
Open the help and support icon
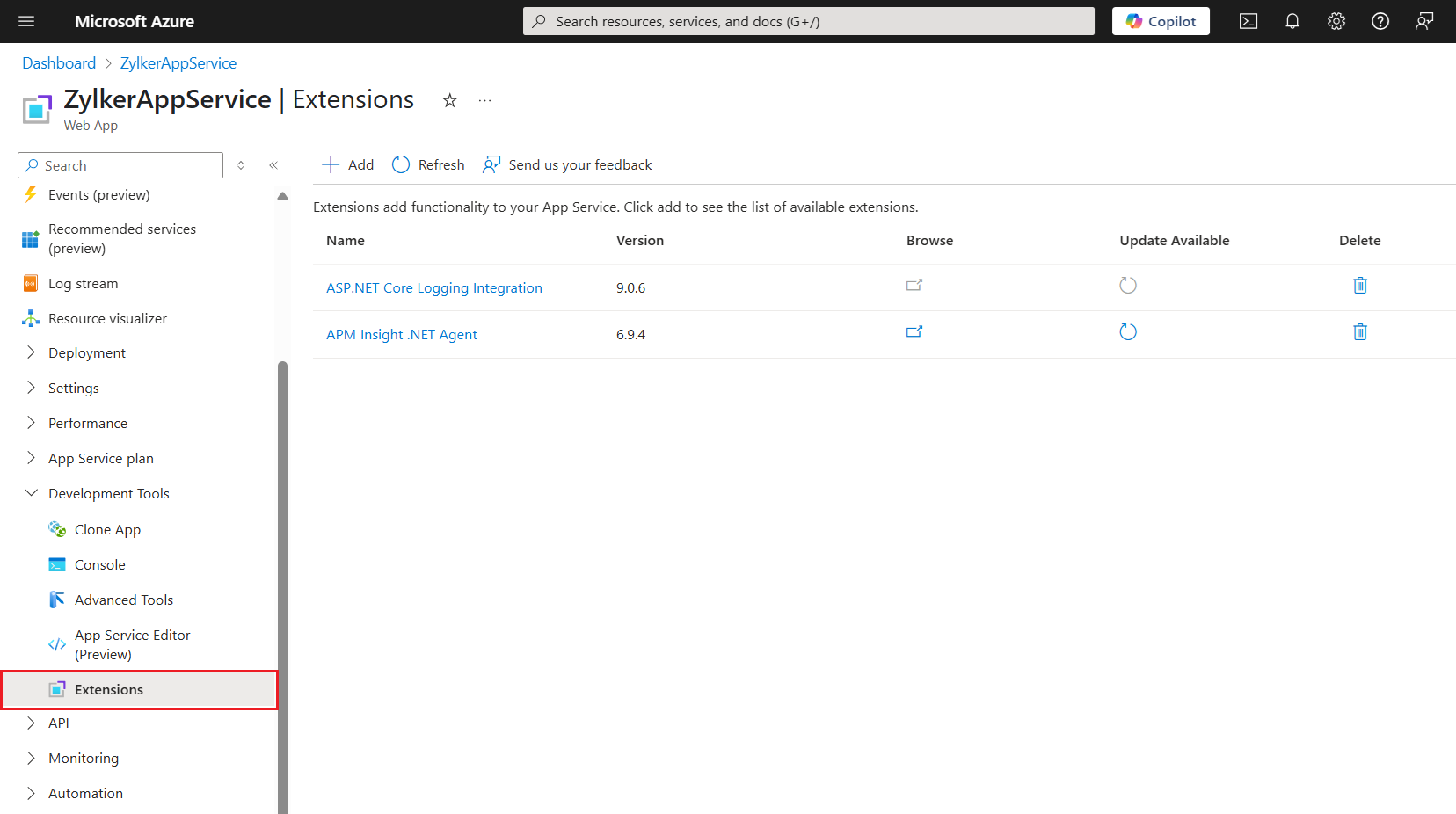pos(1380,21)
